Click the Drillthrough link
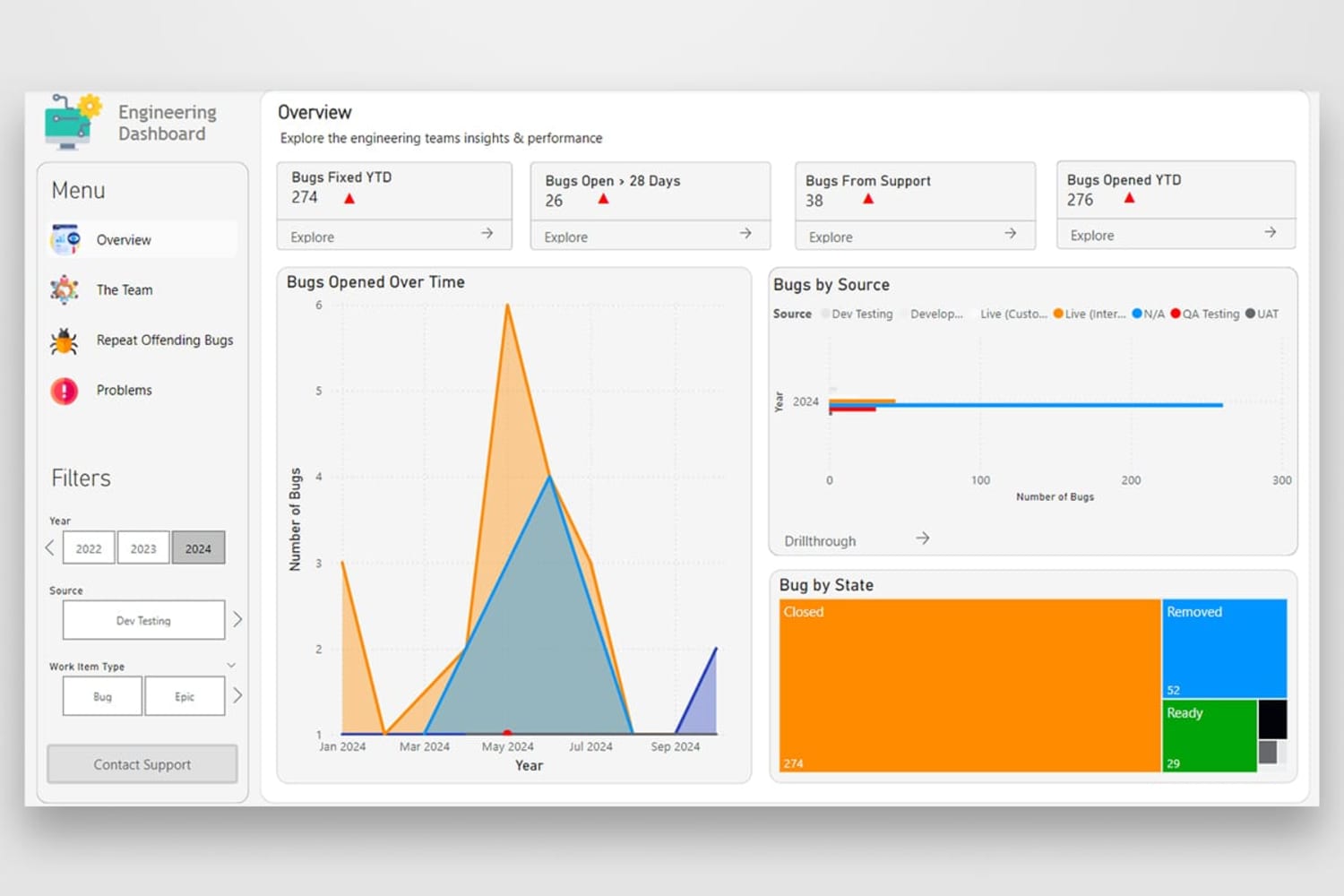This screenshot has width=1344, height=896. [820, 541]
